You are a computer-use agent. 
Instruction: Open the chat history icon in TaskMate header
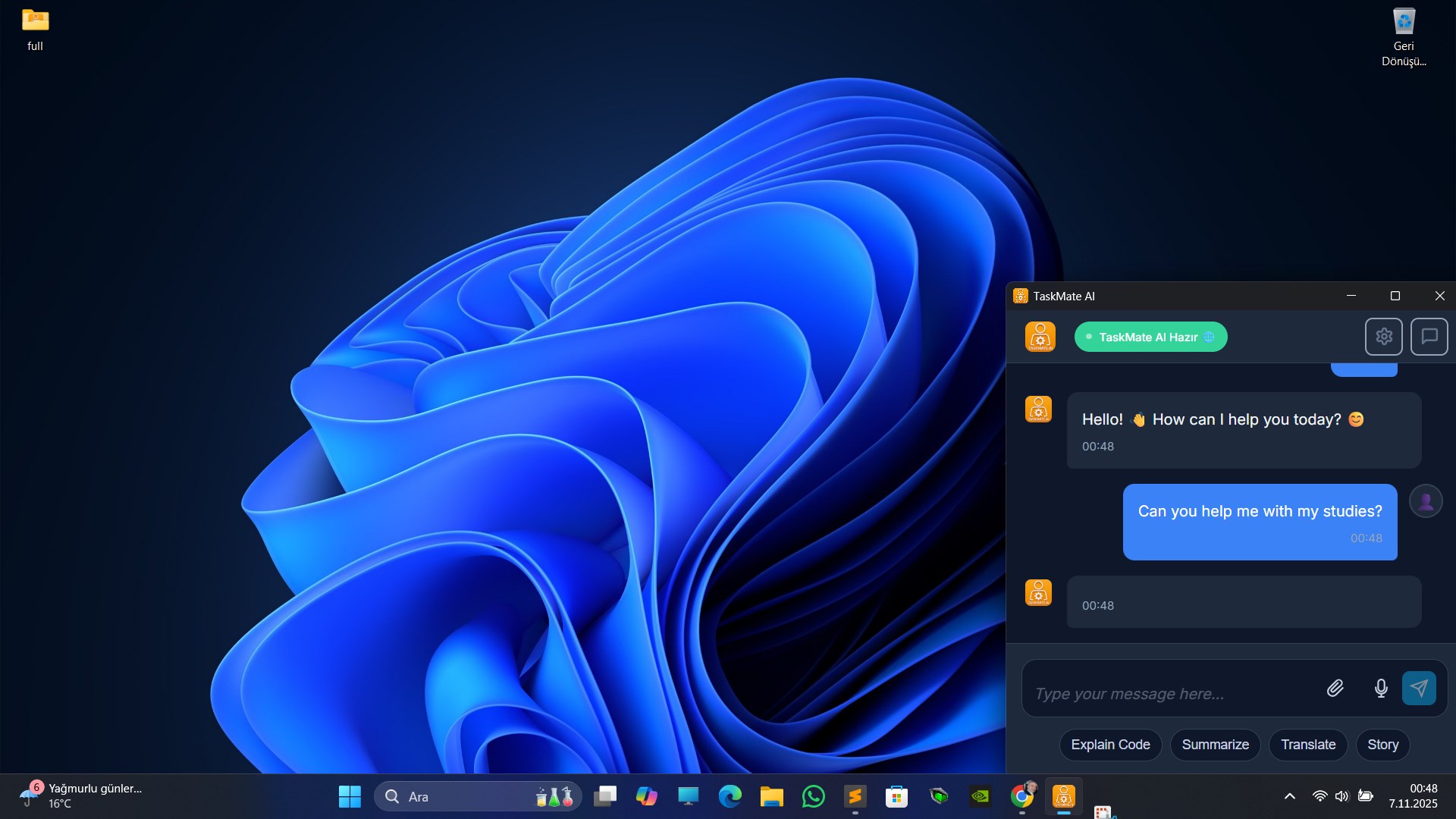[x=1429, y=337]
